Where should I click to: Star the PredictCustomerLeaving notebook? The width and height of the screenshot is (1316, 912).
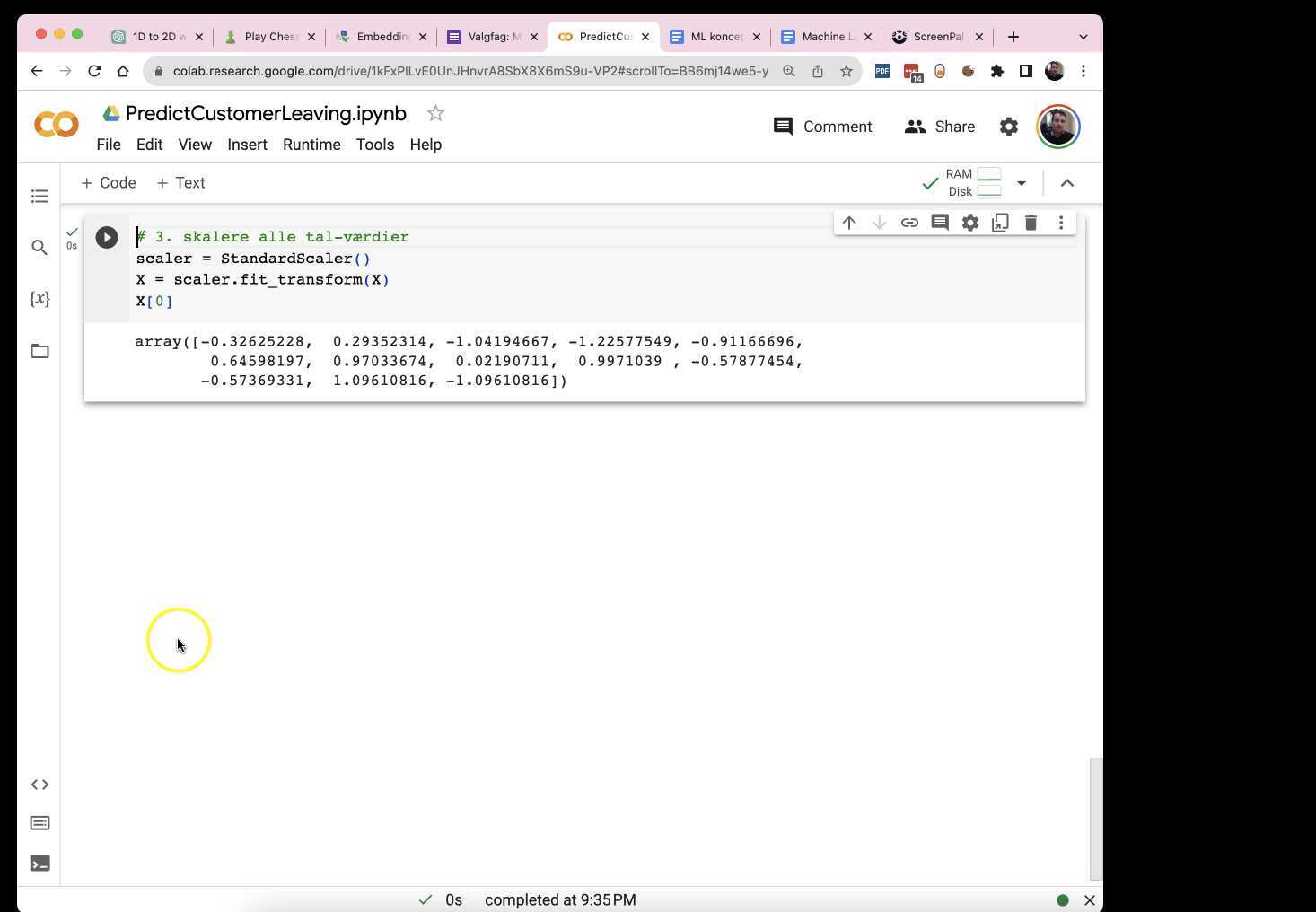[435, 113]
